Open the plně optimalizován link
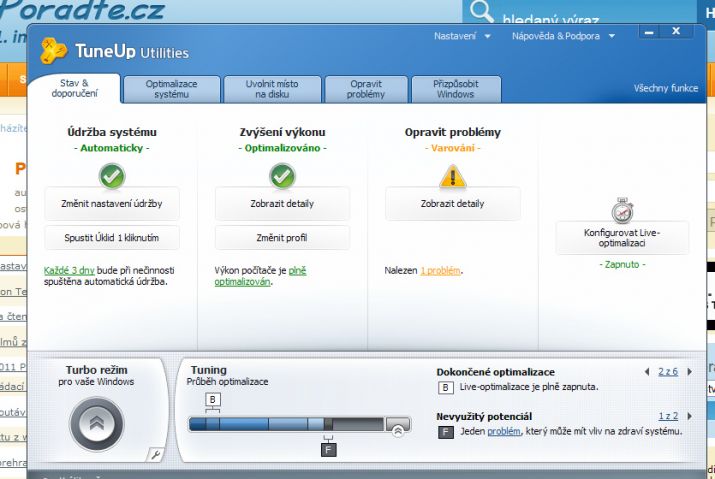Viewport: 715px width, 479px height. pyautogui.click(x=260, y=276)
